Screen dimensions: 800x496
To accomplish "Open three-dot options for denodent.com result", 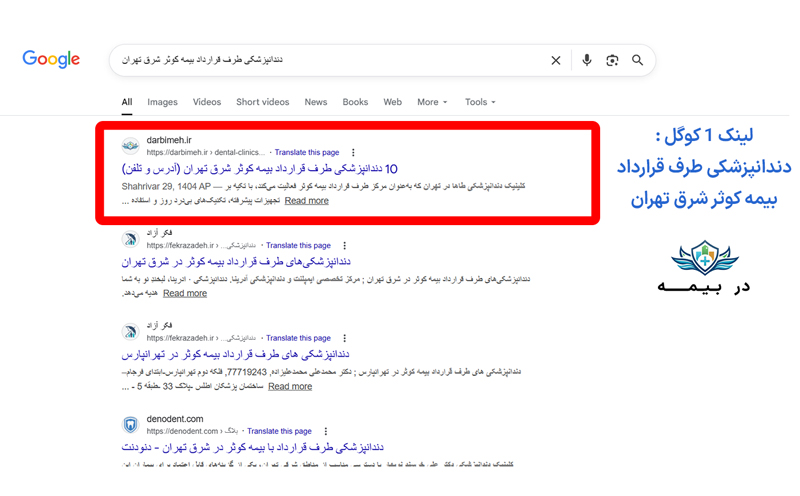I will pos(326,431).
